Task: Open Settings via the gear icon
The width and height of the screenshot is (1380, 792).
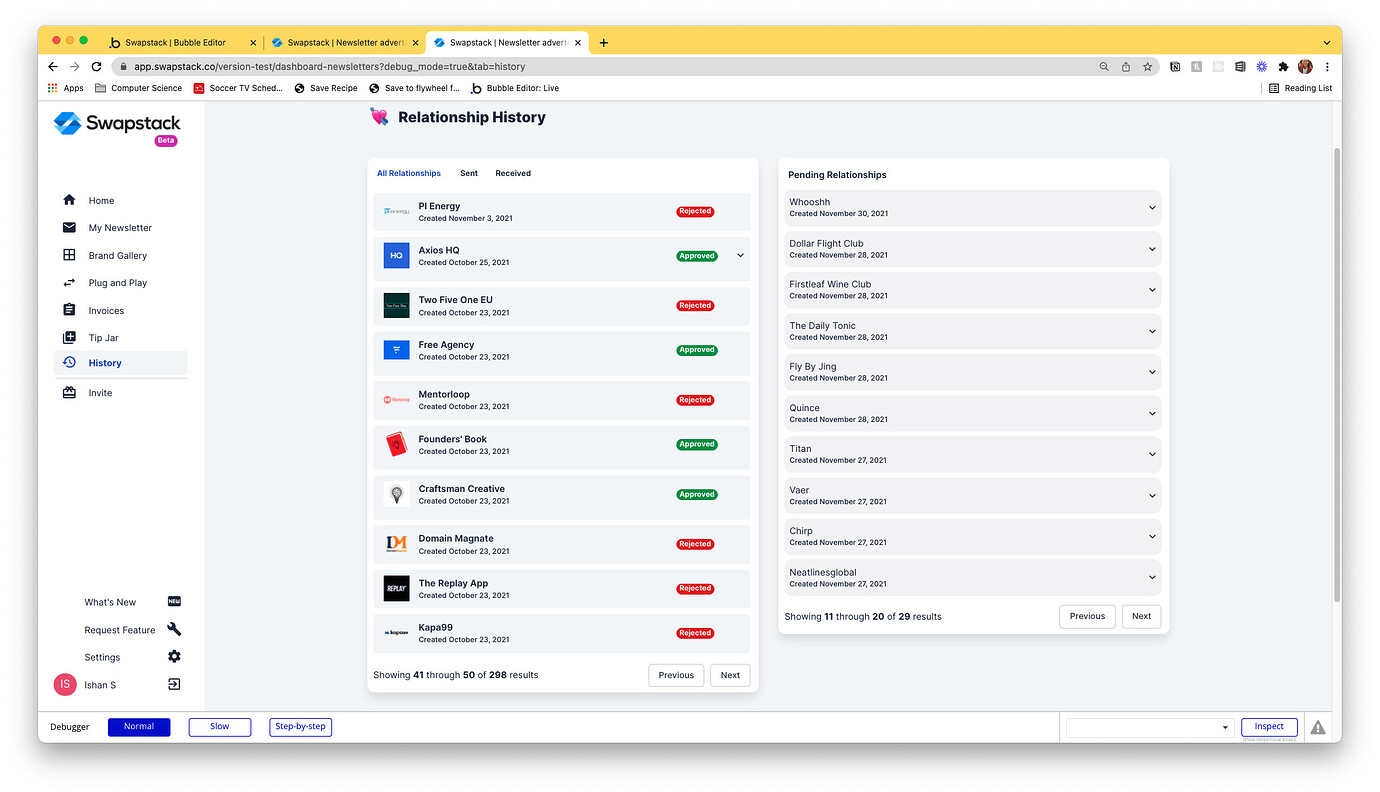Action: click(173, 657)
